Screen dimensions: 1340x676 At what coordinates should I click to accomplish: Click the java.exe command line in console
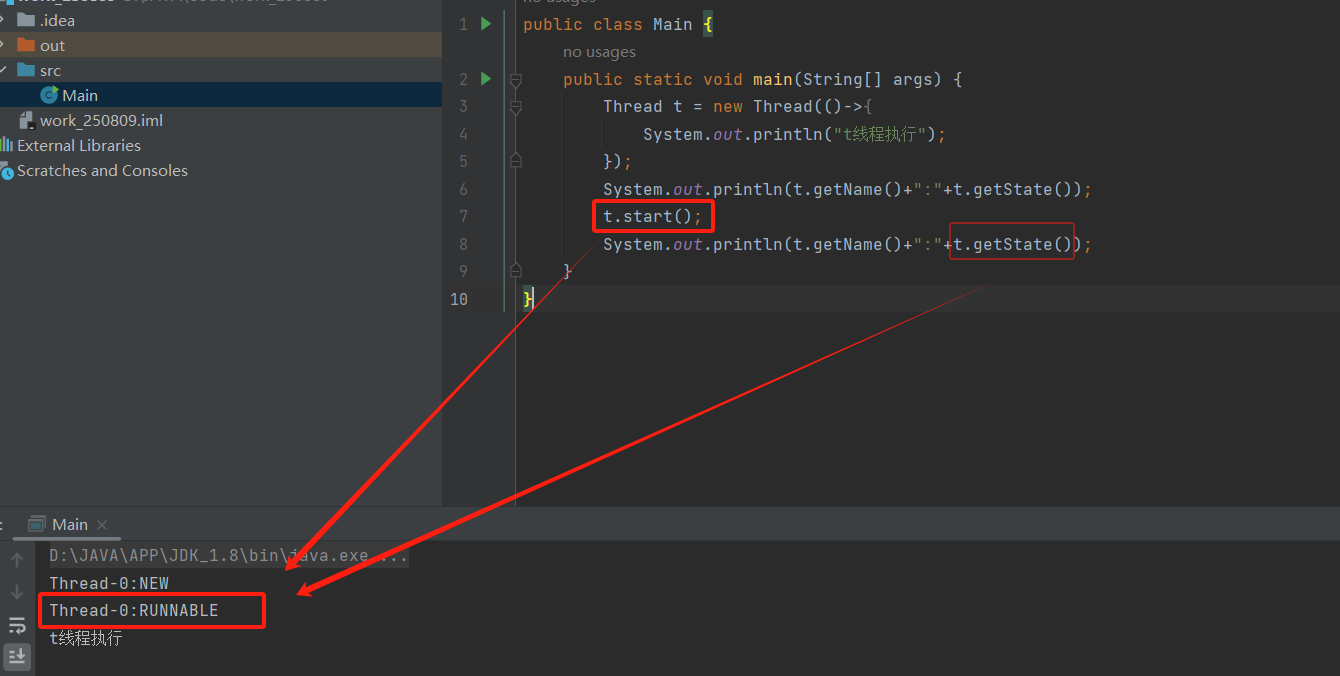(229, 556)
